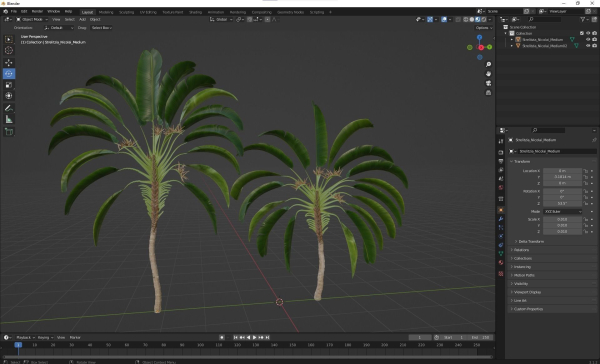600x364 pixels.
Task: Select the Cursor tool
Action: (x=9, y=50)
